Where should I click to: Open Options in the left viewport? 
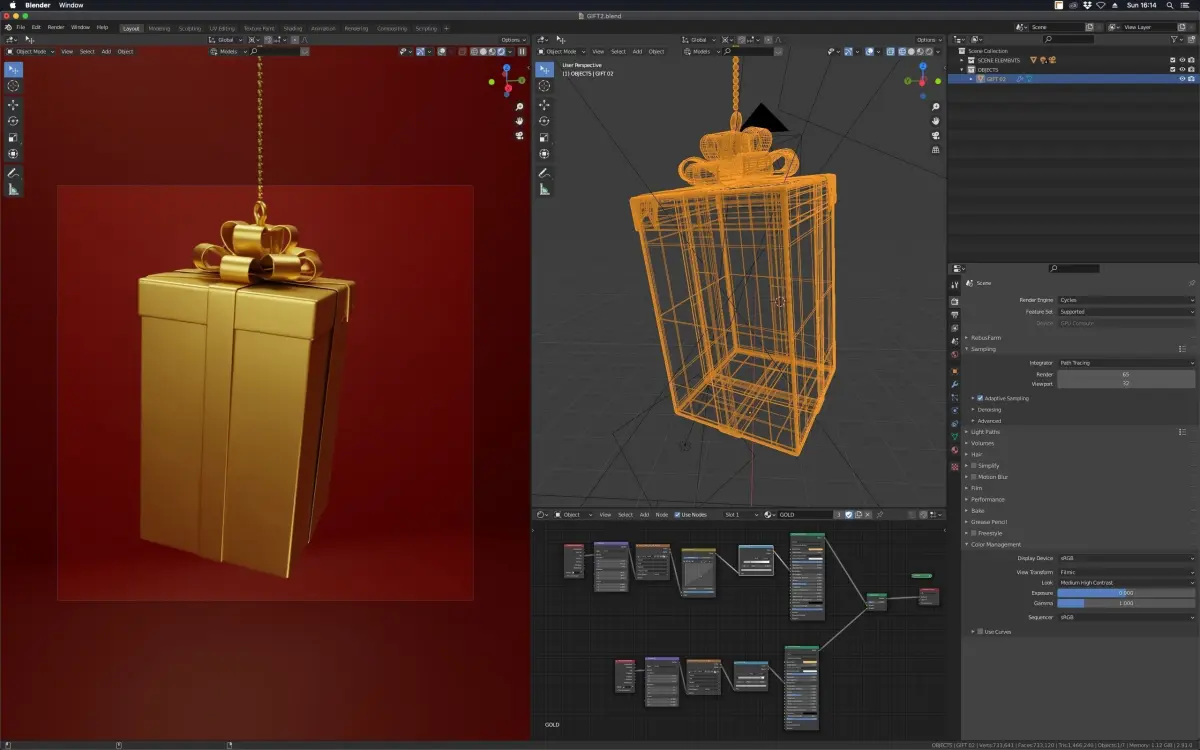(512, 39)
